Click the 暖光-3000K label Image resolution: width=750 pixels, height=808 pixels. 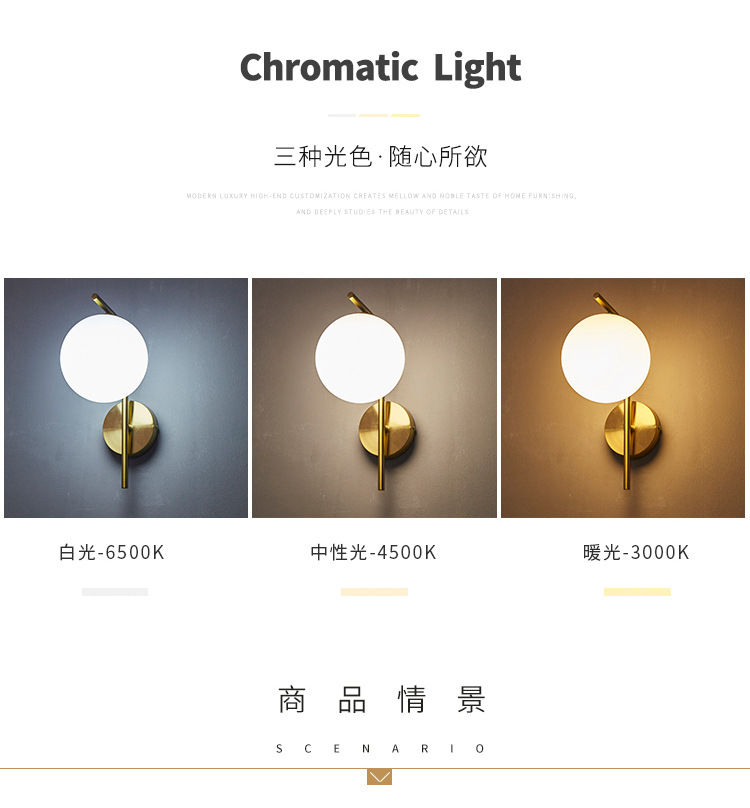click(636, 552)
